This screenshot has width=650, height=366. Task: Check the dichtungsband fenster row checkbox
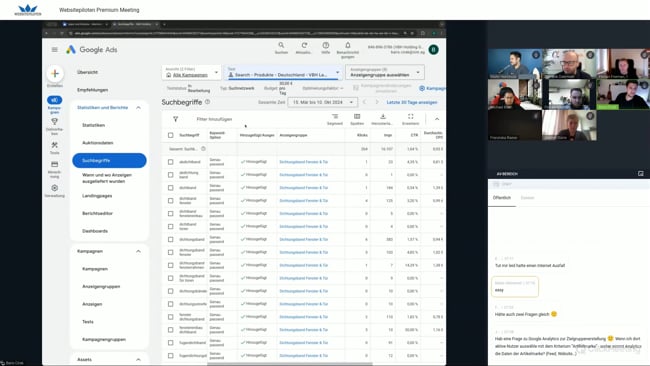pyautogui.click(x=170, y=252)
